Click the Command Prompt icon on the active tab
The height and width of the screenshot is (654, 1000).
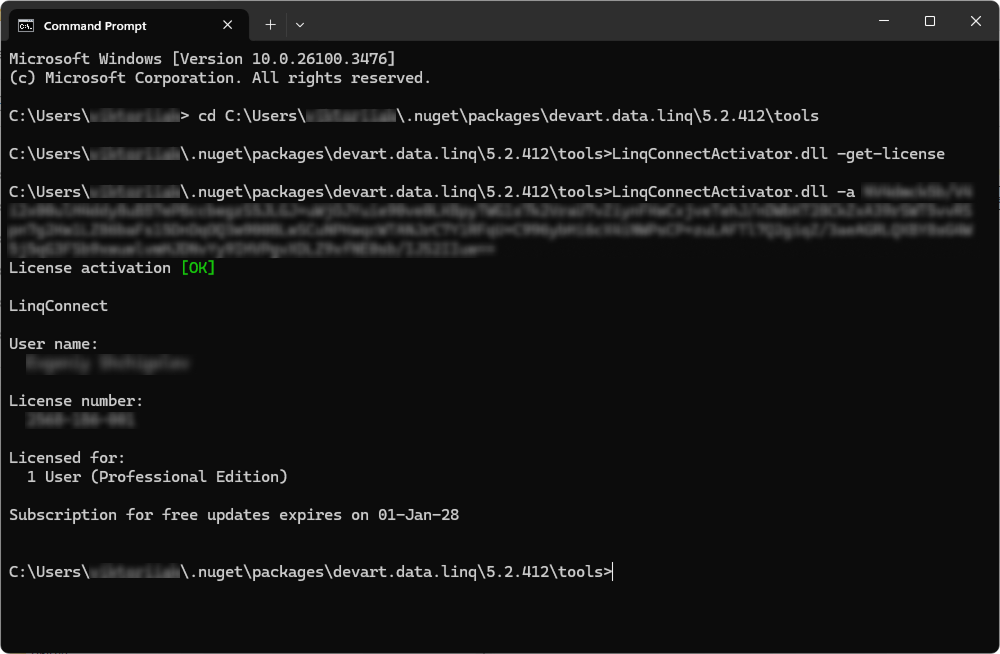click(x=24, y=25)
